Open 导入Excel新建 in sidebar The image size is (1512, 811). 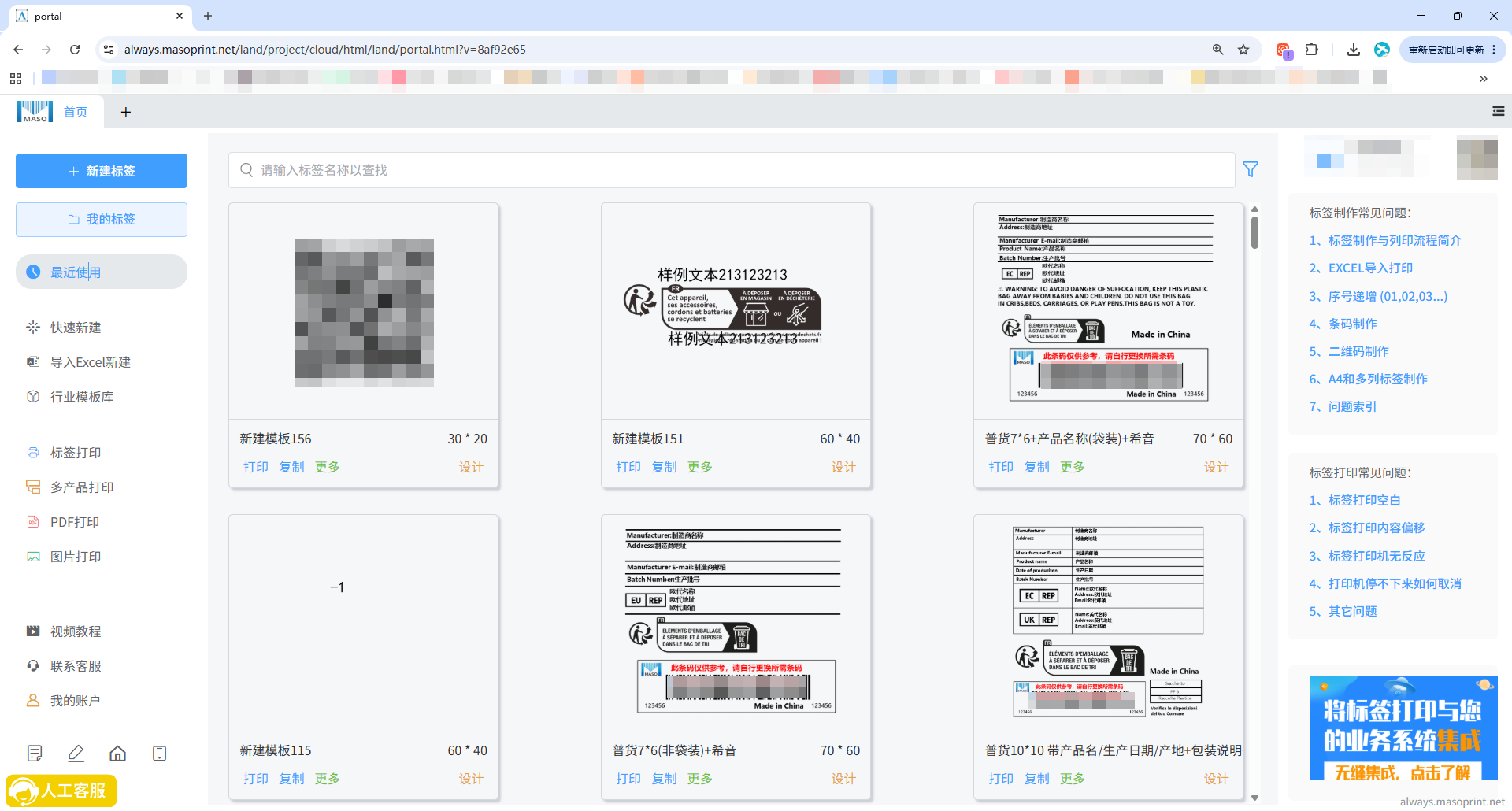(x=90, y=361)
